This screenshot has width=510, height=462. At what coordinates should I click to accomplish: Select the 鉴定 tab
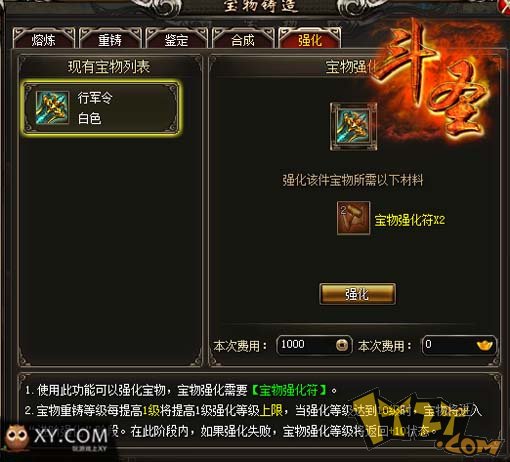point(177,39)
